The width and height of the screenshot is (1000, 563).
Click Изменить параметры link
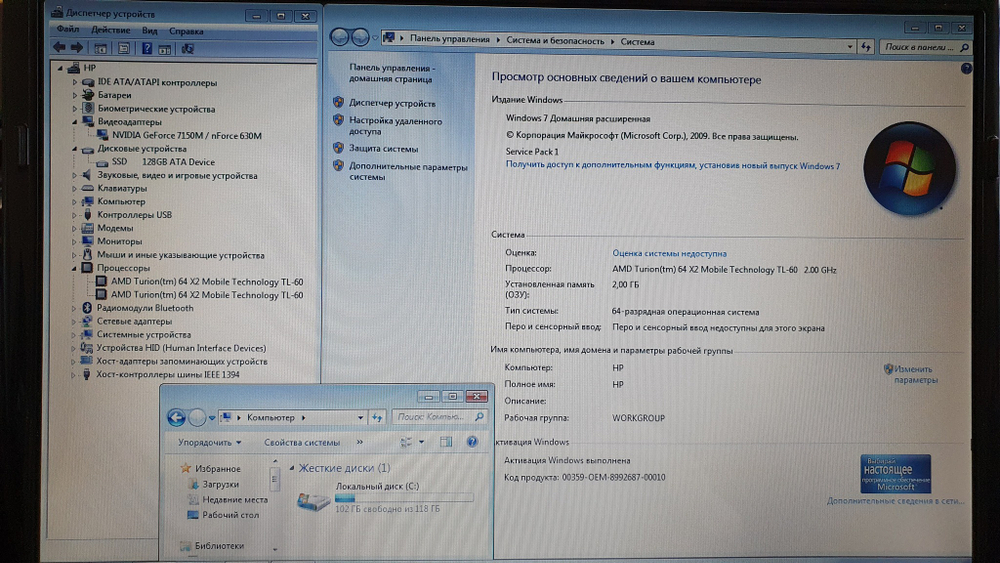pyautogui.click(x=915, y=374)
